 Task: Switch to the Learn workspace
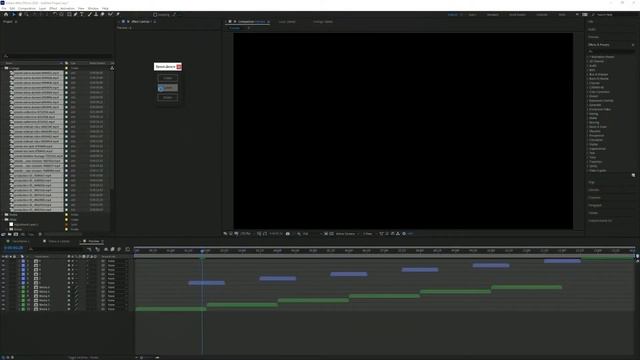[472, 15]
